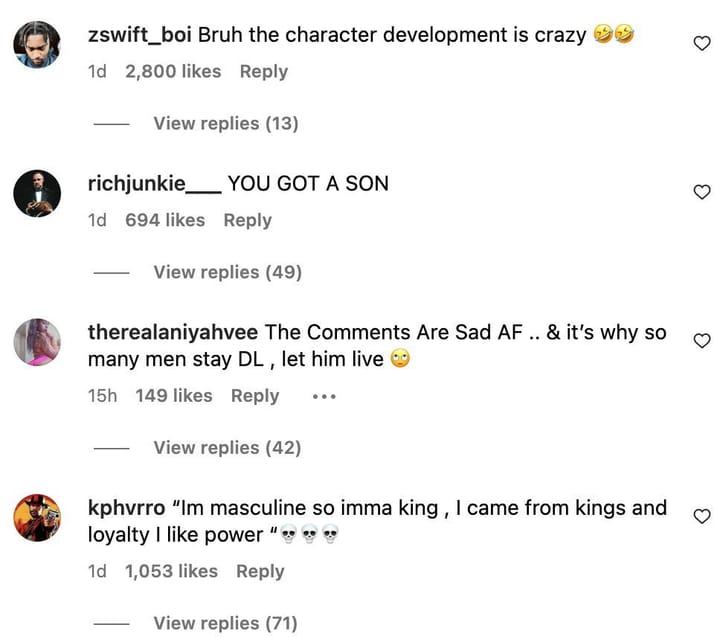Open more options on therealaniyahvee's comment
720x637 pixels.
323,396
